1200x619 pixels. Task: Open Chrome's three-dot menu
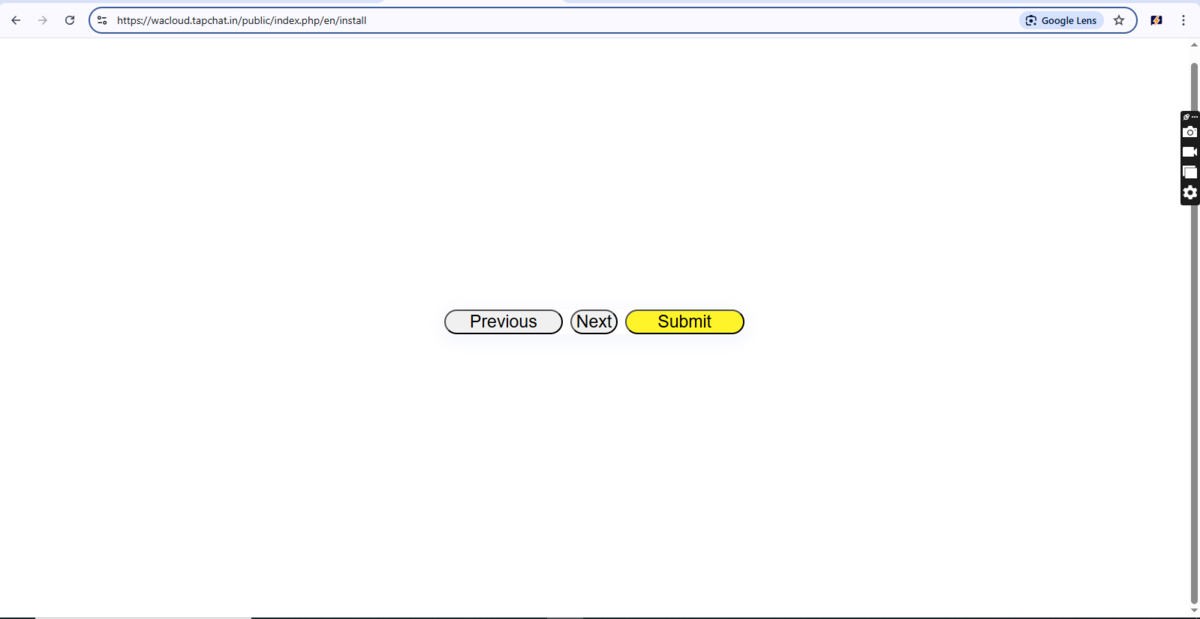pyautogui.click(x=1183, y=20)
